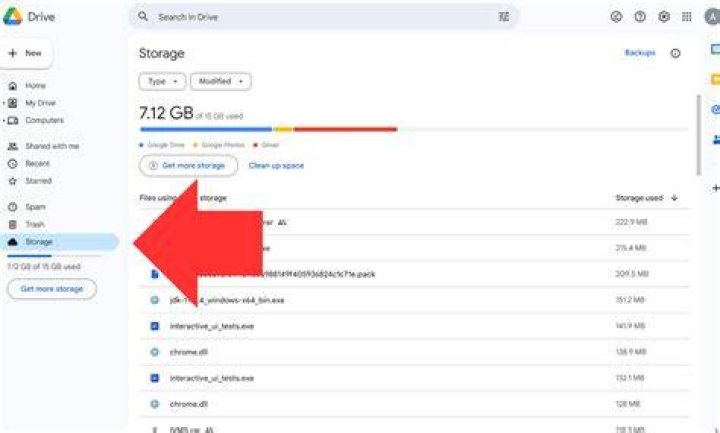Open the Clean up space link
This screenshot has height=433, width=720.
276,166
